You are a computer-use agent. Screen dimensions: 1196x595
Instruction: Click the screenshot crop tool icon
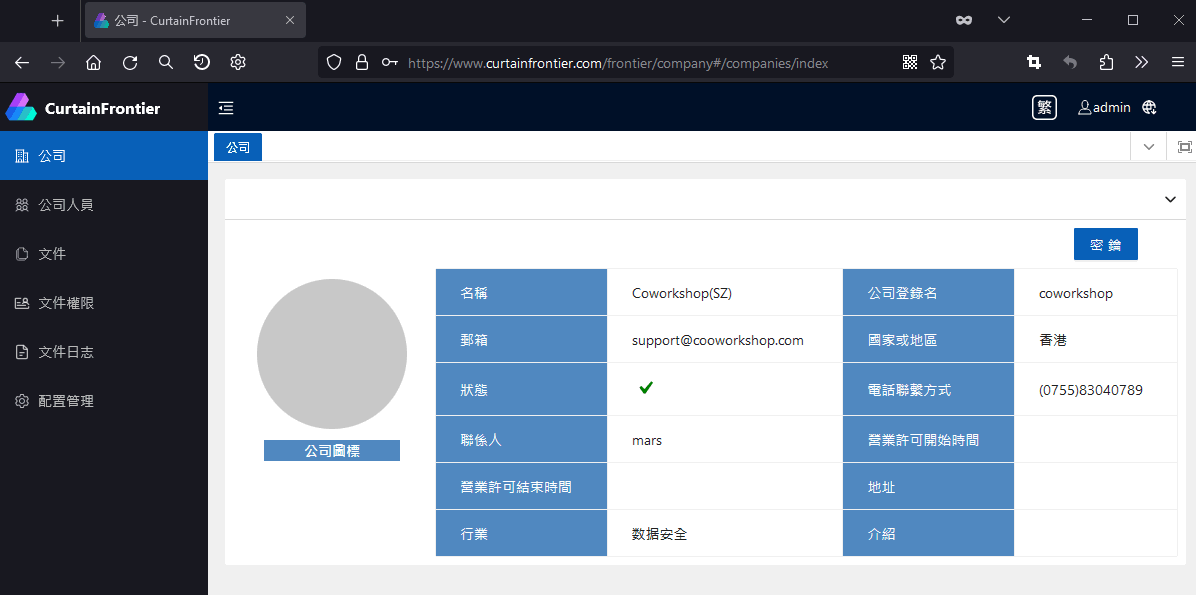tap(1034, 63)
